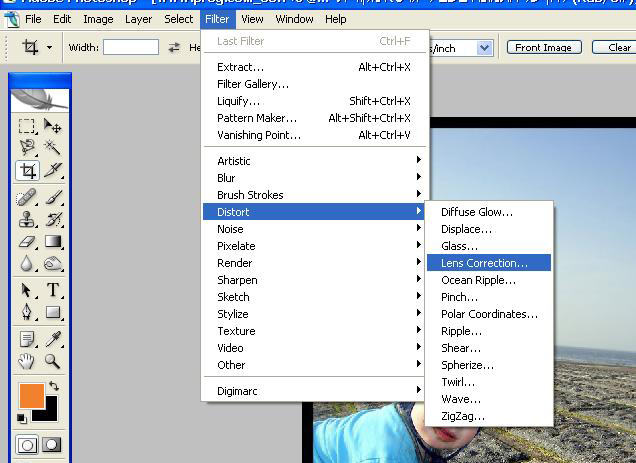Open the File menu

pos(33,19)
